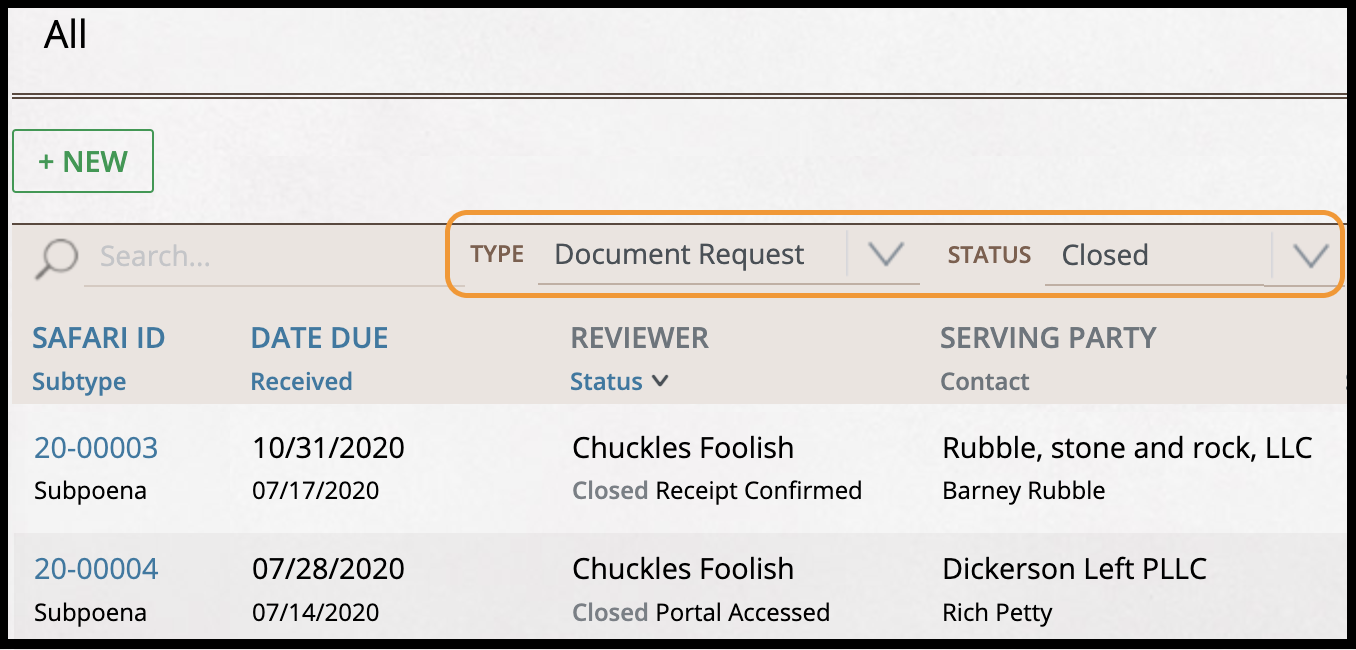Sort by Subtype subheader

[79, 382]
